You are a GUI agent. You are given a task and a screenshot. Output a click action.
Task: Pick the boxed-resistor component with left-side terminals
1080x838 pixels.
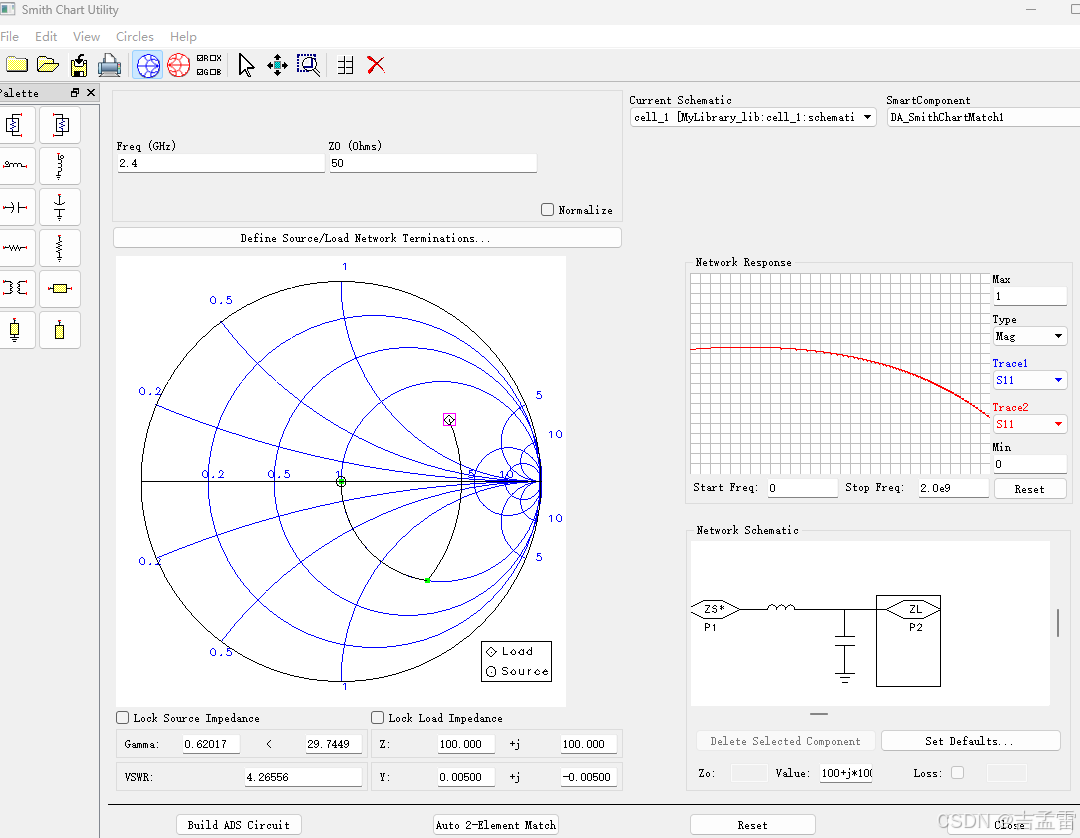[x=60, y=125]
